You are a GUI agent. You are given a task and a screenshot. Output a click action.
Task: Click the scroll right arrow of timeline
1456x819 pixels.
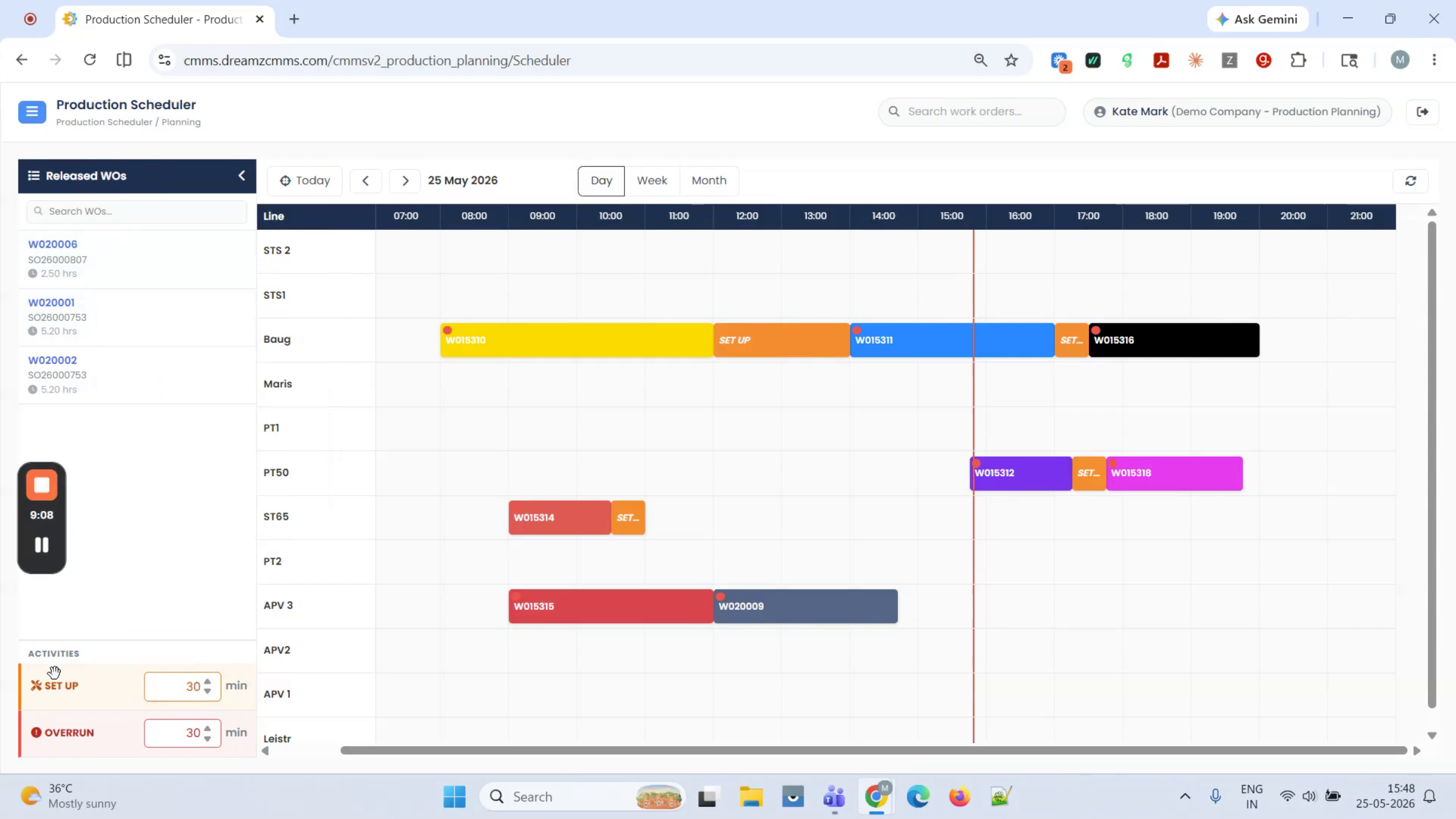point(1417,751)
